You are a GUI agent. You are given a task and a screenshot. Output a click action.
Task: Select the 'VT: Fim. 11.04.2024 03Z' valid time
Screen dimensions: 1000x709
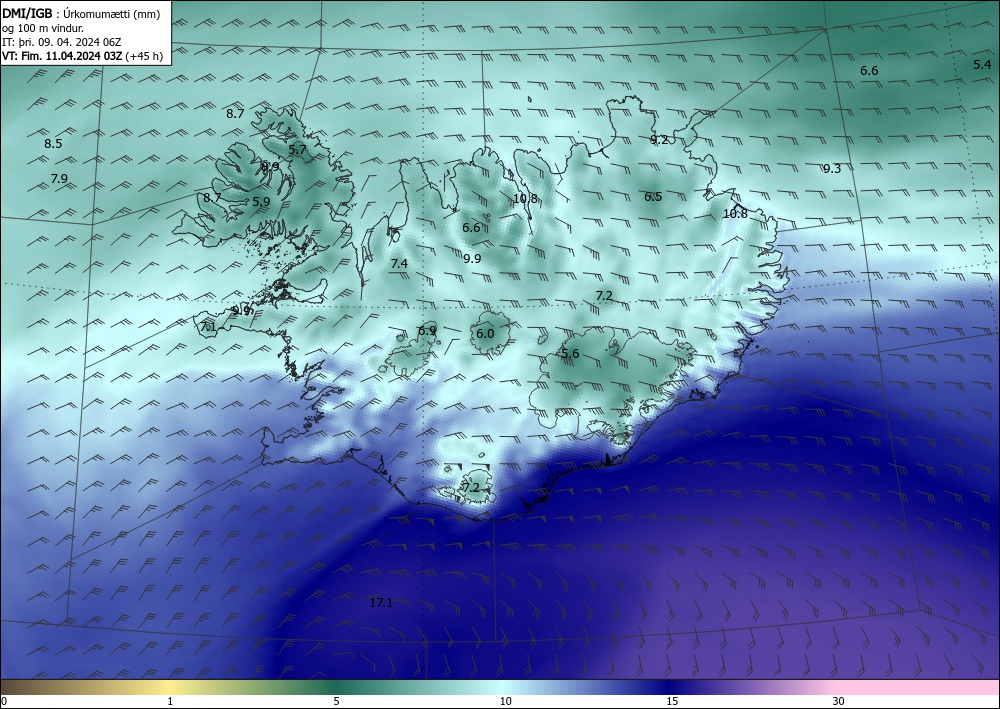pos(62,56)
